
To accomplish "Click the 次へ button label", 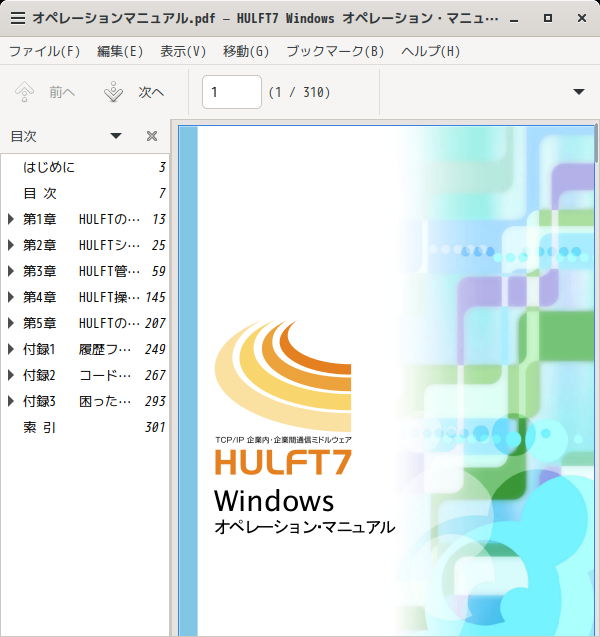I will [x=151, y=92].
